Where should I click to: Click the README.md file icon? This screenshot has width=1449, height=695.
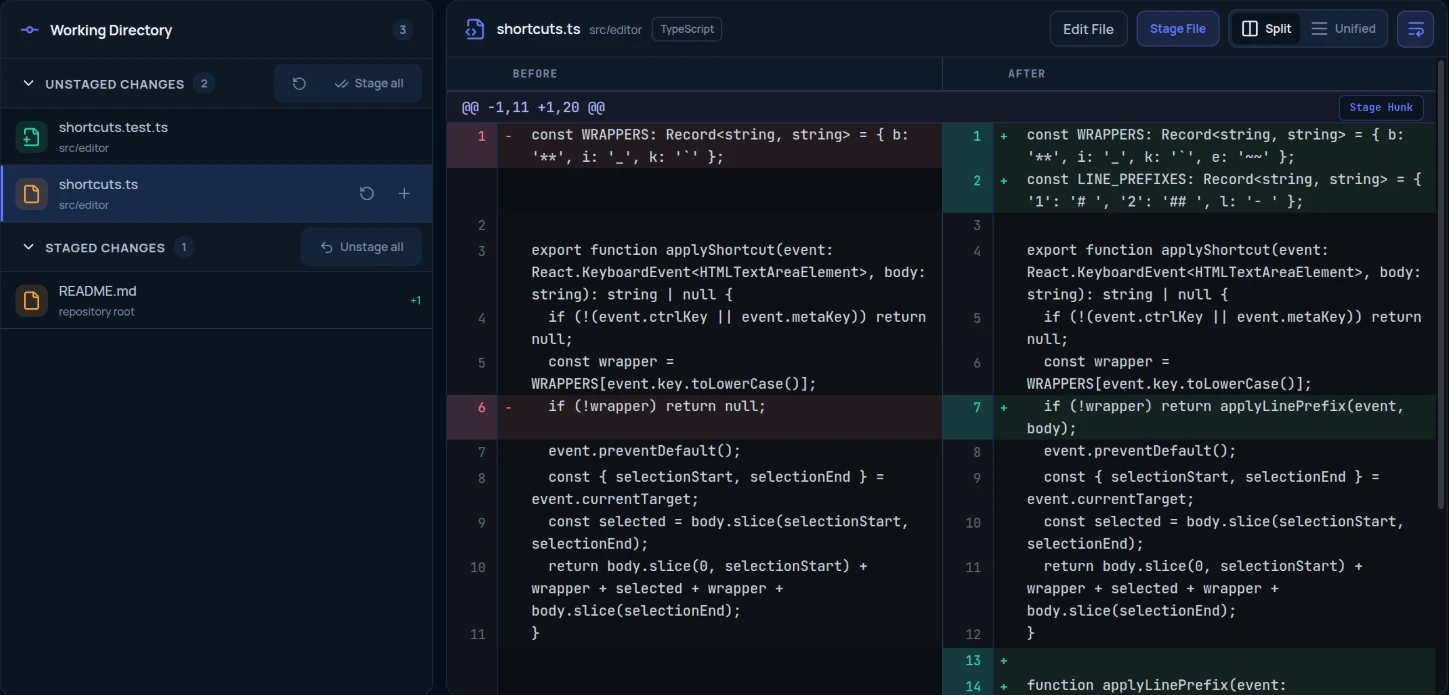click(x=32, y=300)
